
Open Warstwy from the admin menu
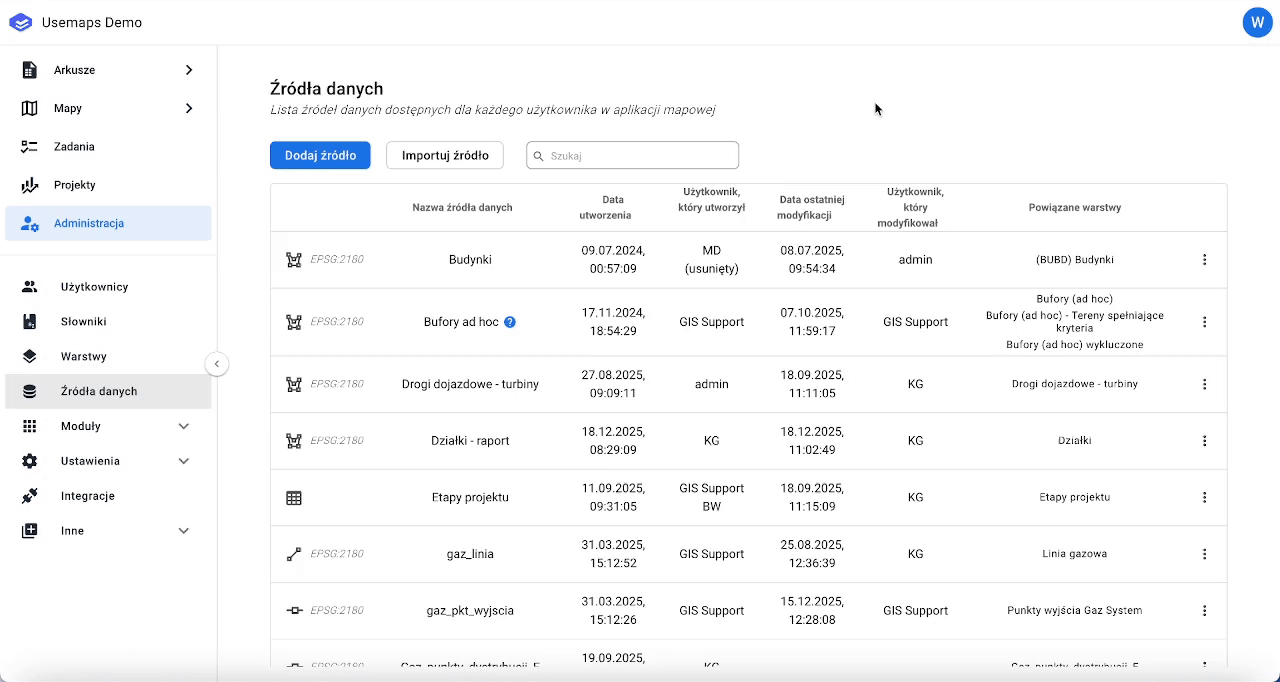(x=83, y=357)
